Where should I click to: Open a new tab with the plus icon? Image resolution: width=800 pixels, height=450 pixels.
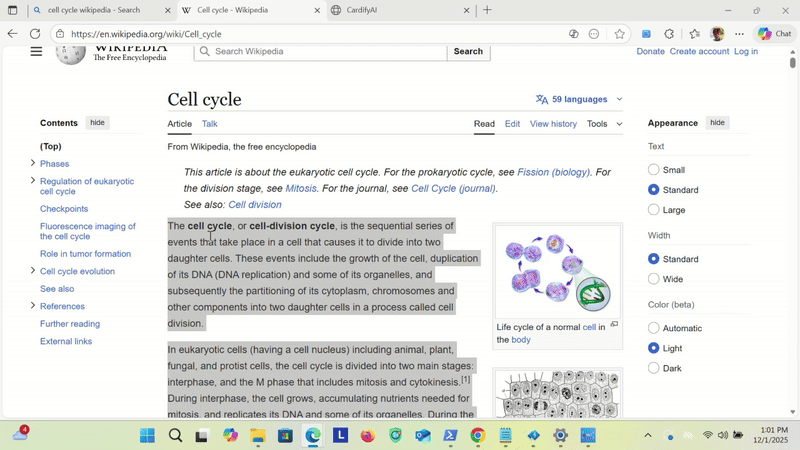tap(487, 10)
